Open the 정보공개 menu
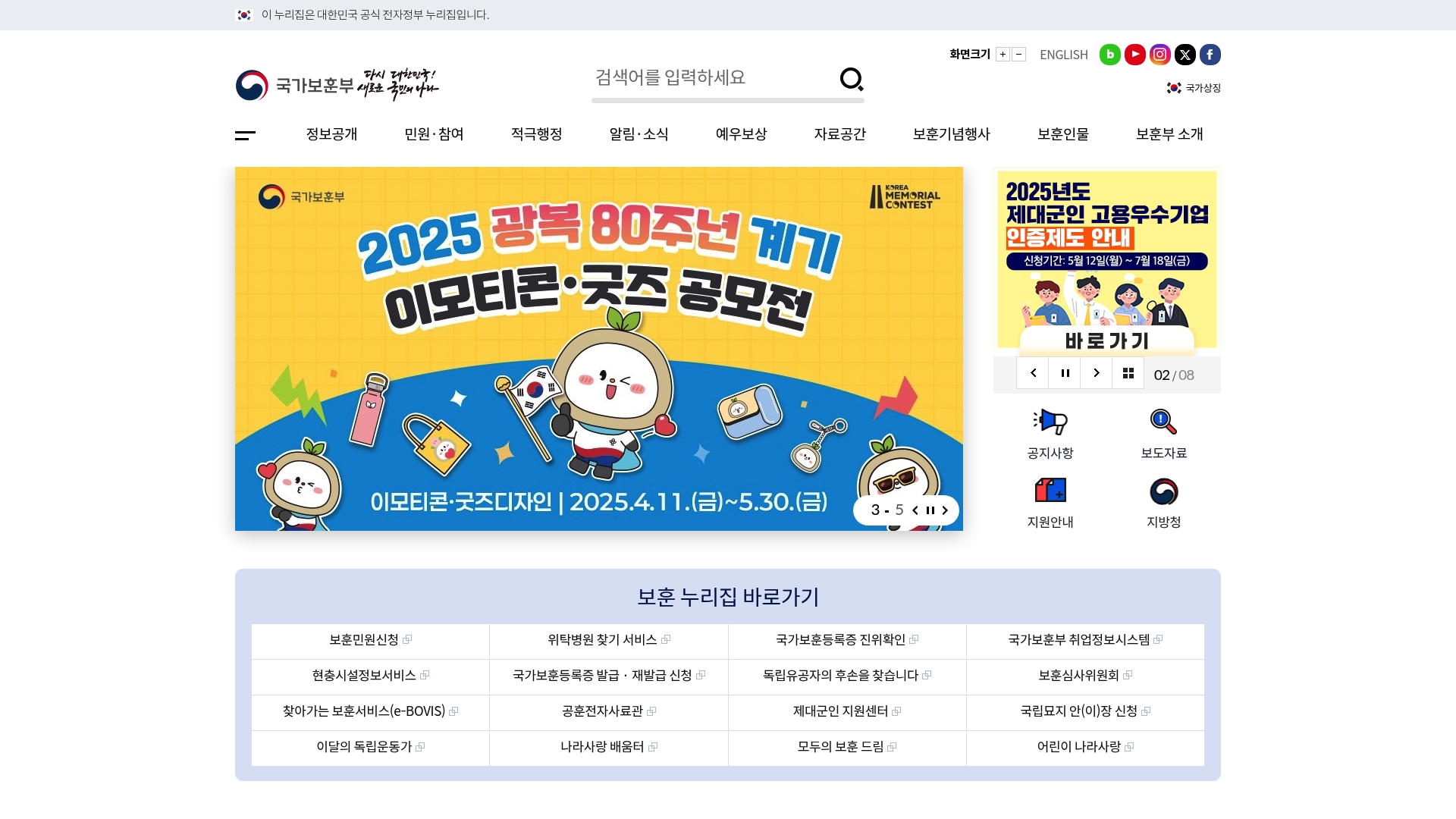Image resolution: width=1456 pixels, height=819 pixels. click(x=331, y=134)
